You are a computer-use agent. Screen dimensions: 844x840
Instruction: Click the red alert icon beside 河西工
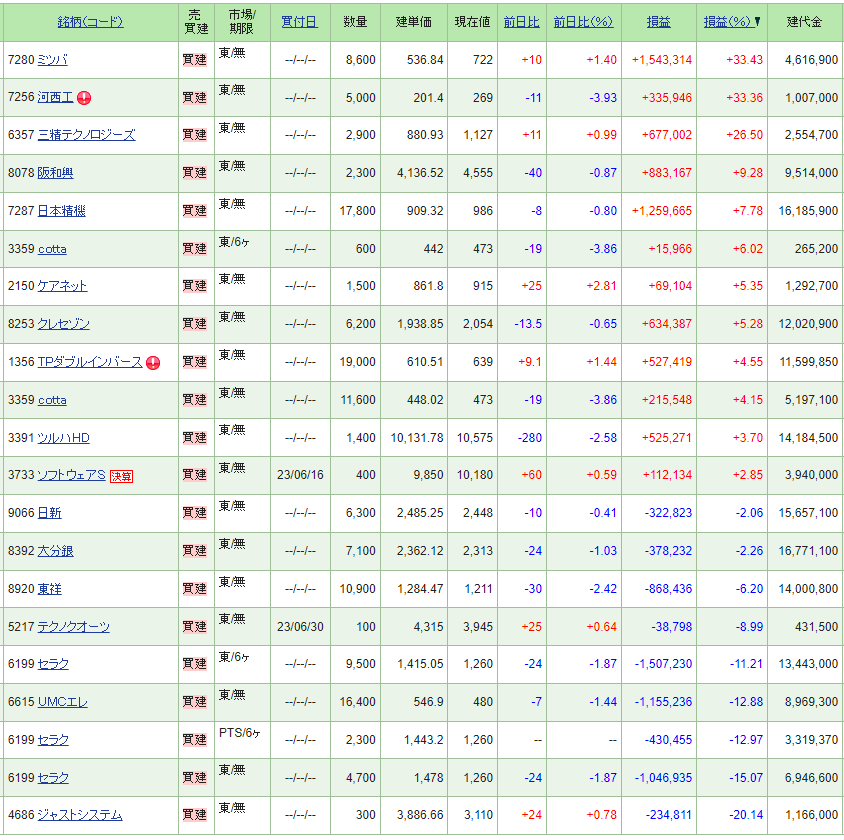click(84, 98)
